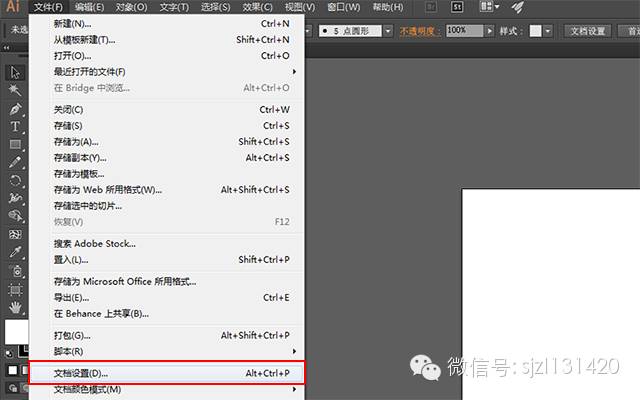Click the 文档设置 button in control bar
Viewport: 640px width, 400px height.
click(588, 31)
